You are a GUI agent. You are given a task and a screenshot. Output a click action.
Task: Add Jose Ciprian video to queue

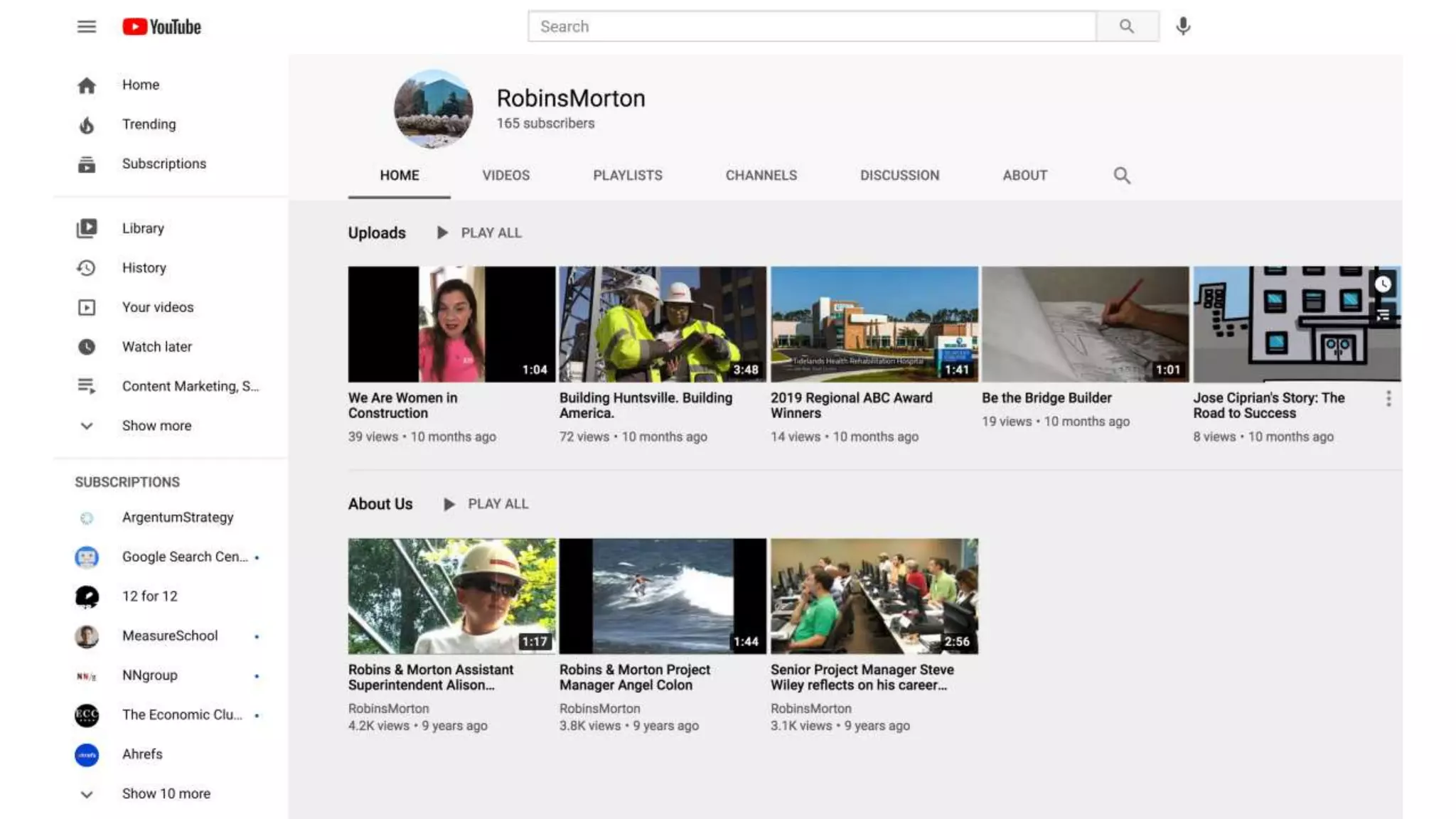coord(1382,315)
